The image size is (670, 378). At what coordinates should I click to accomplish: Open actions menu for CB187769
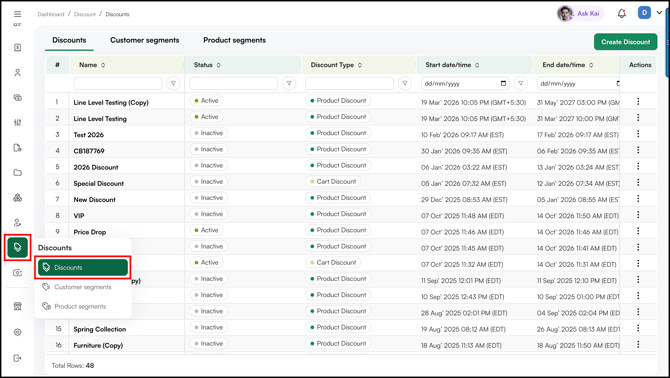[638, 150]
